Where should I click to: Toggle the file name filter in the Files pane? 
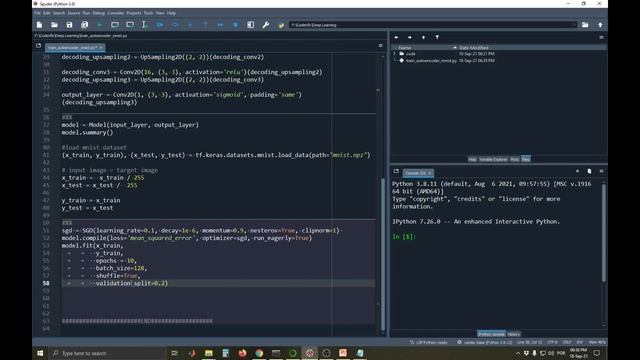pos(437,37)
